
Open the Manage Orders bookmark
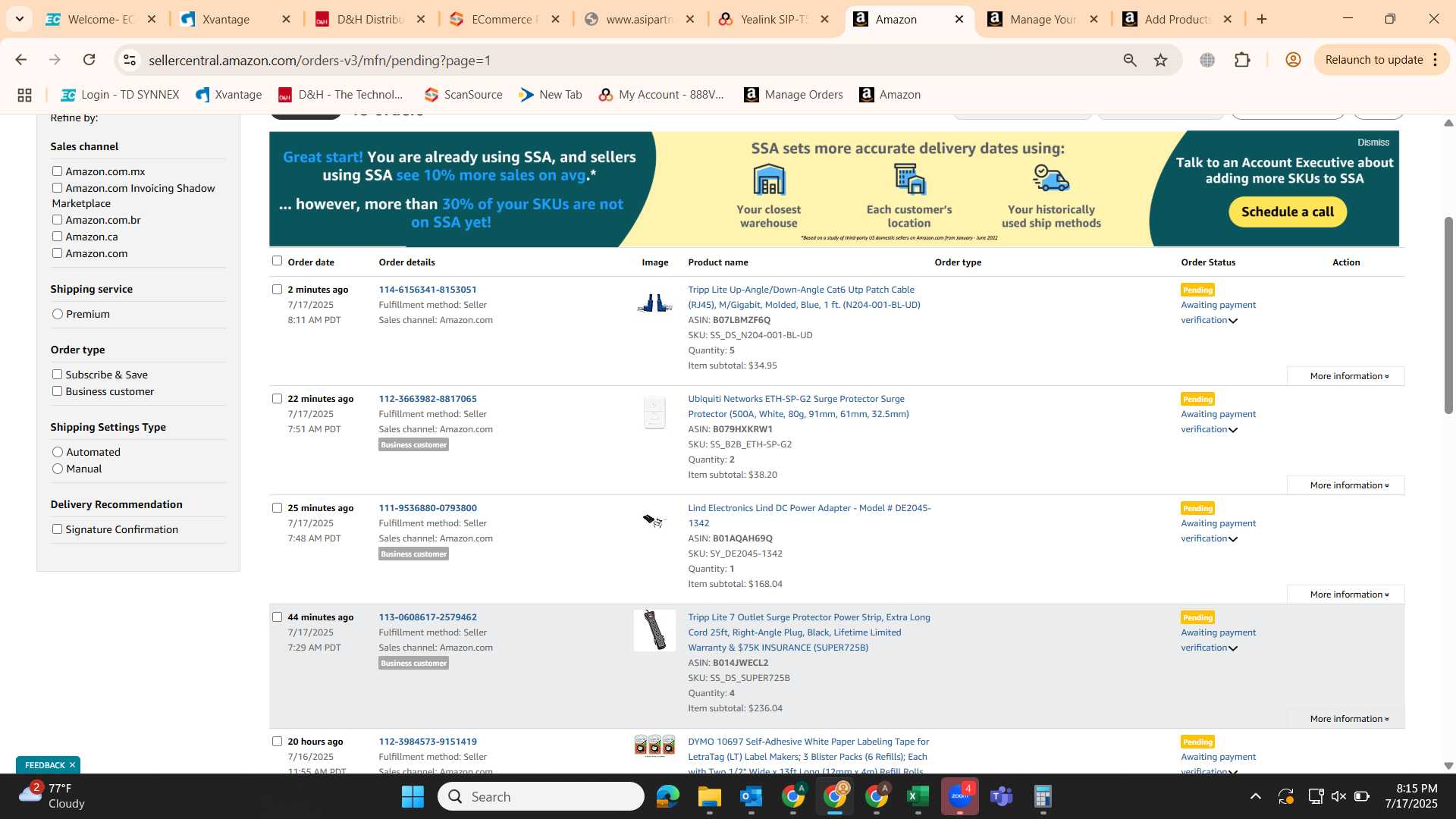(793, 95)
